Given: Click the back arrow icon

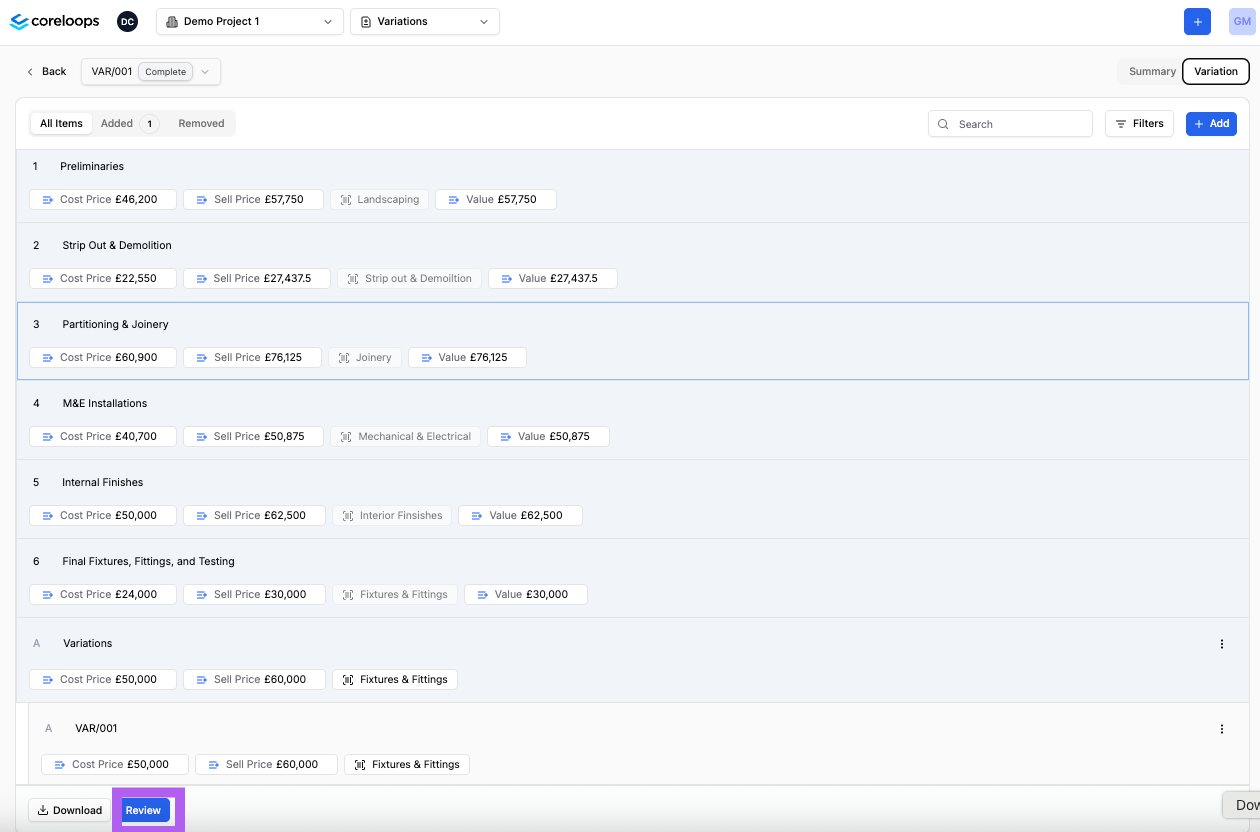Looking at the screenshot, I should (x=31, y=72).
